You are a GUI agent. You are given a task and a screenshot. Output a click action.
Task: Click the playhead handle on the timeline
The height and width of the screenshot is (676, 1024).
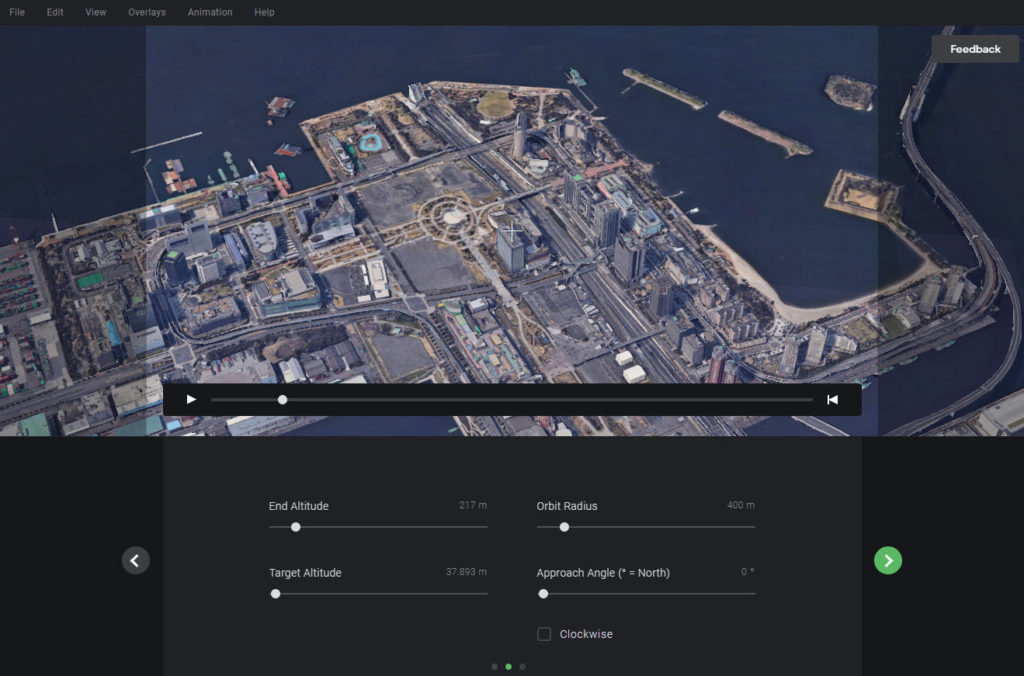pyautogui.click(x=282, y=399)
